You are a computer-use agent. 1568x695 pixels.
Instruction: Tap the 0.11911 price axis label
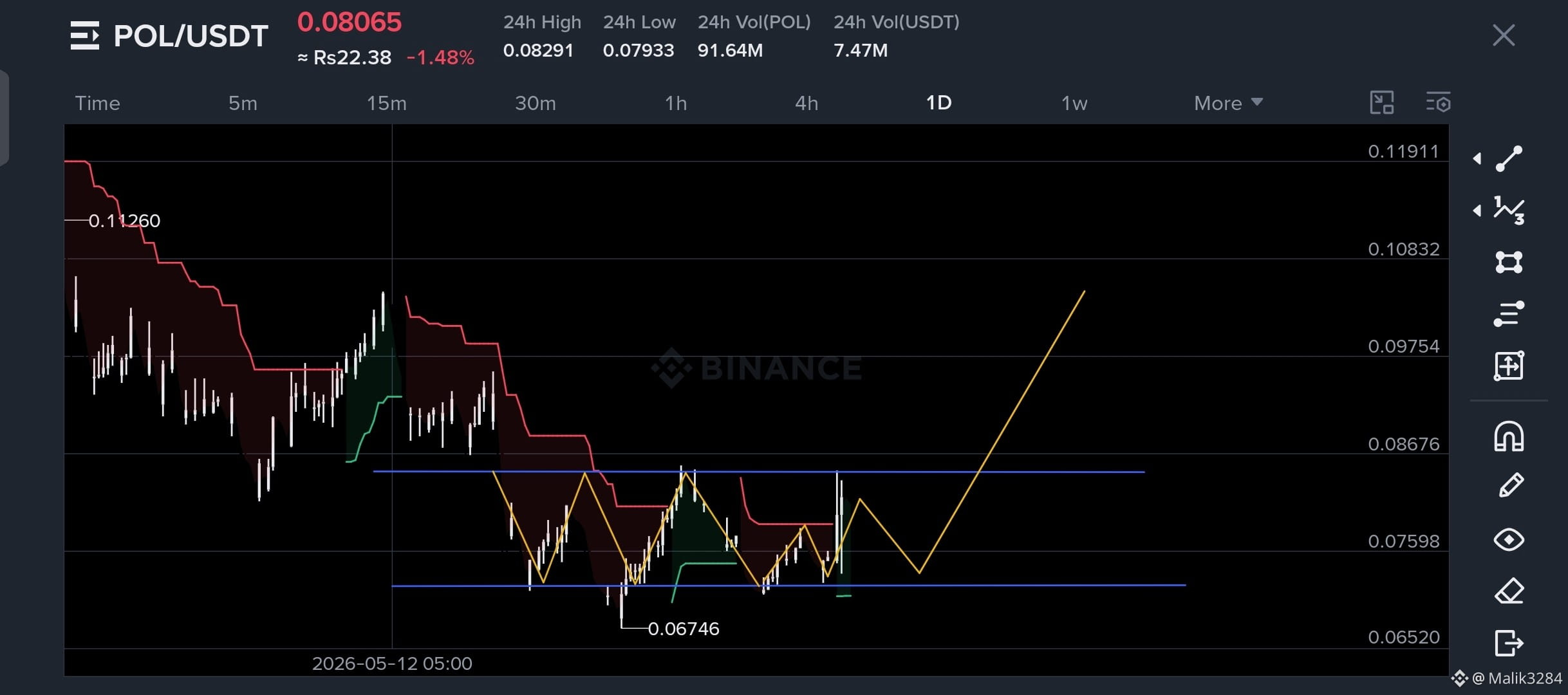tap(1403, 152)
